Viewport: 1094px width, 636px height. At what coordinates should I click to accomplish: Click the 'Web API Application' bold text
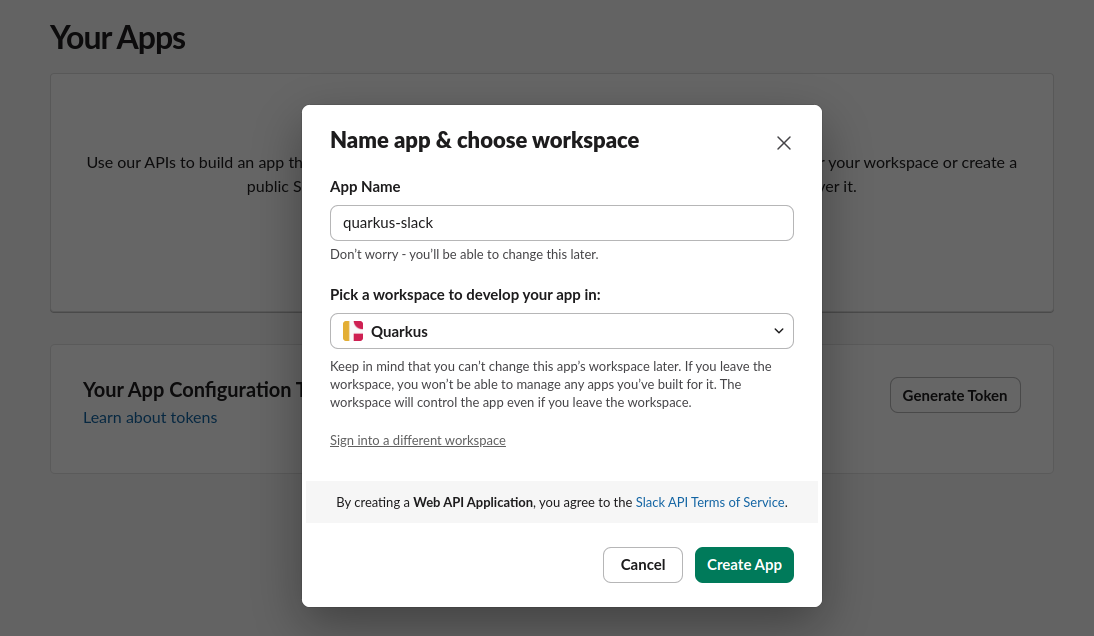click(473, 502)
